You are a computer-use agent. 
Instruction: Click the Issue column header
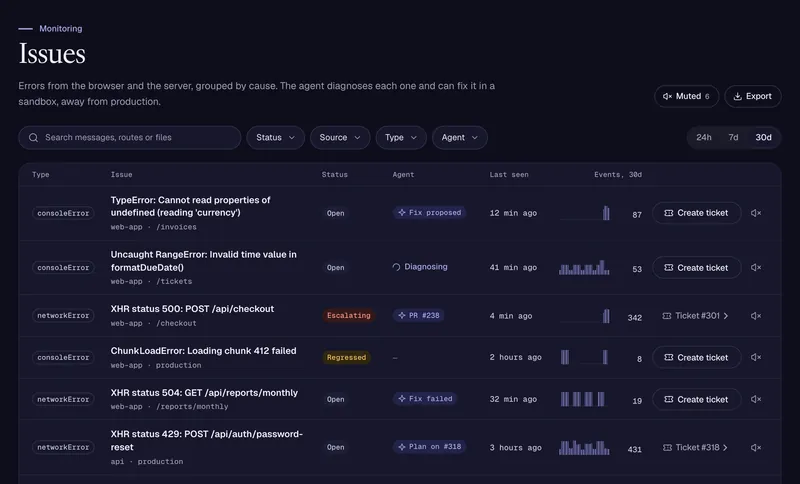(121, 174)
